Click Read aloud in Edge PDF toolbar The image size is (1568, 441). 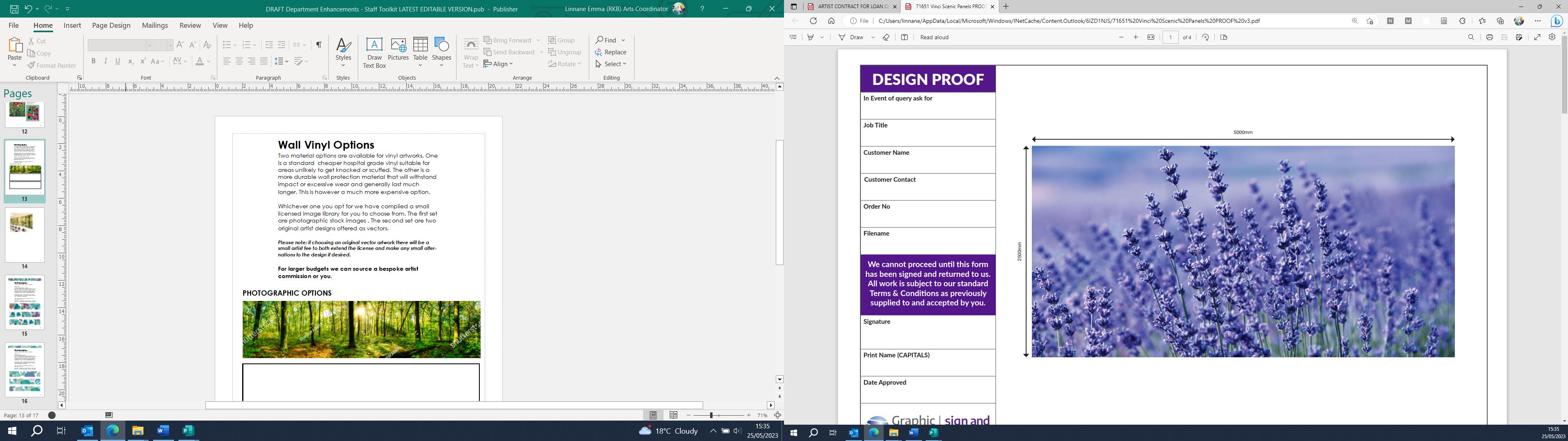[x=934, y=37]
